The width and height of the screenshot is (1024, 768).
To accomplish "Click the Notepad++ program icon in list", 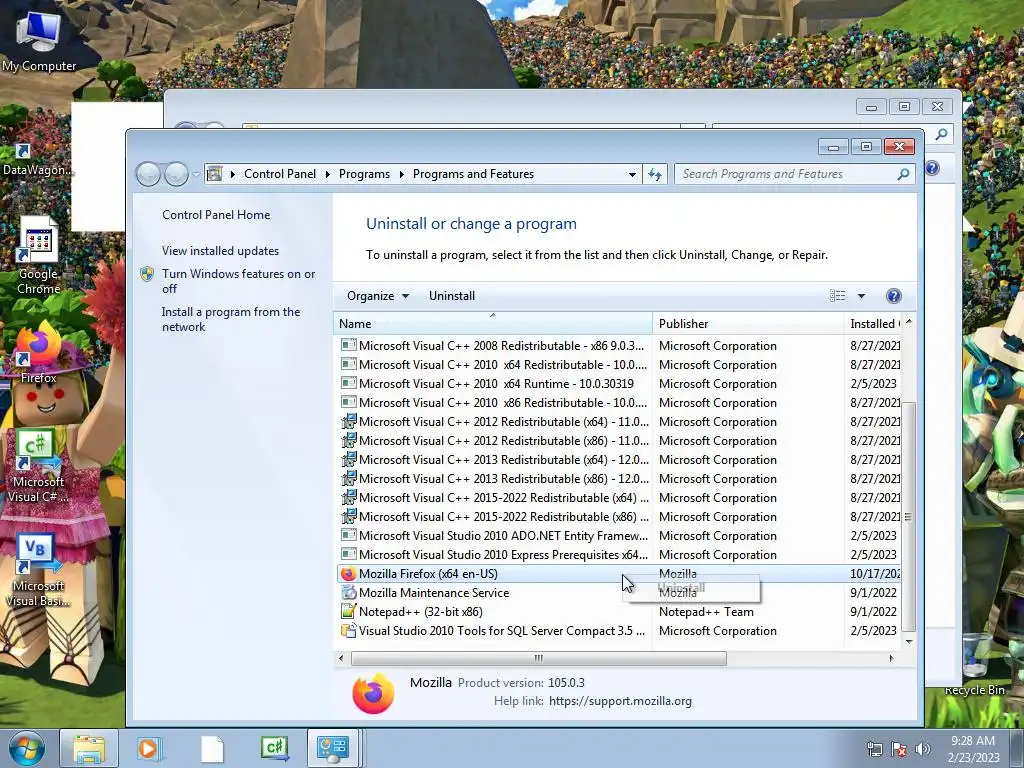I will tap(348, 612).
